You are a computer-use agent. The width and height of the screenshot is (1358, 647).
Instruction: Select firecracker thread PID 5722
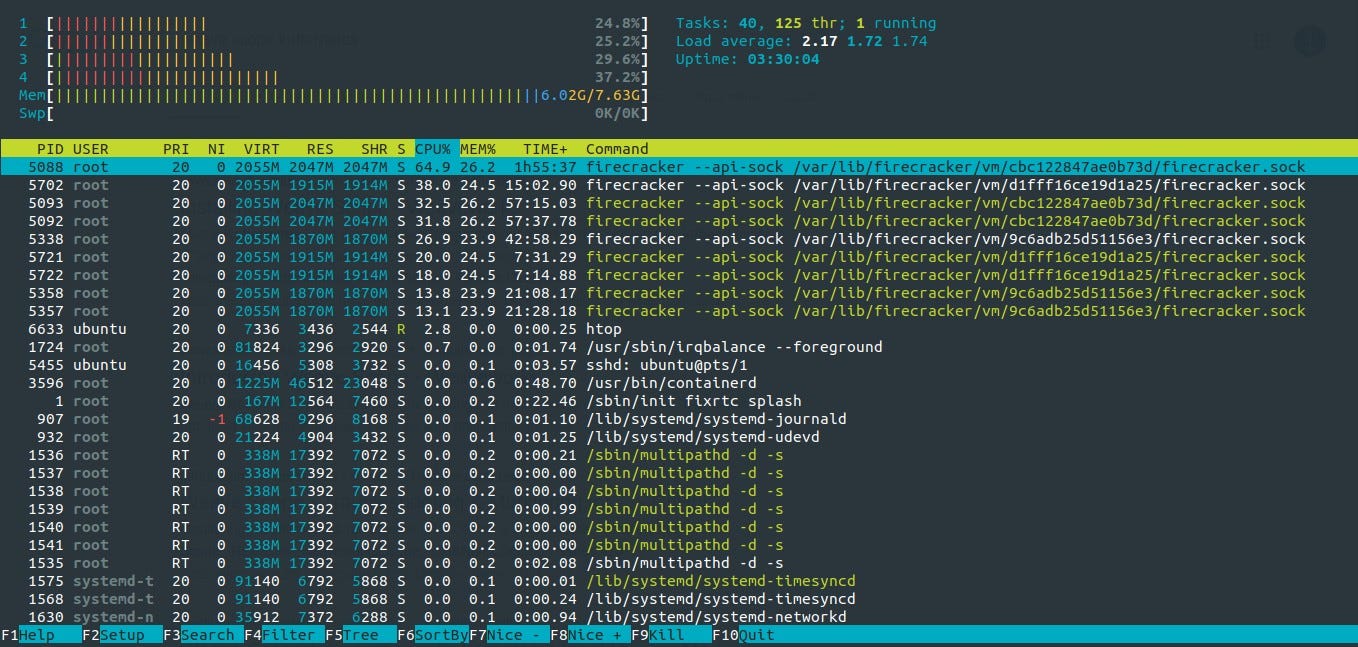(x=679, y=275)
